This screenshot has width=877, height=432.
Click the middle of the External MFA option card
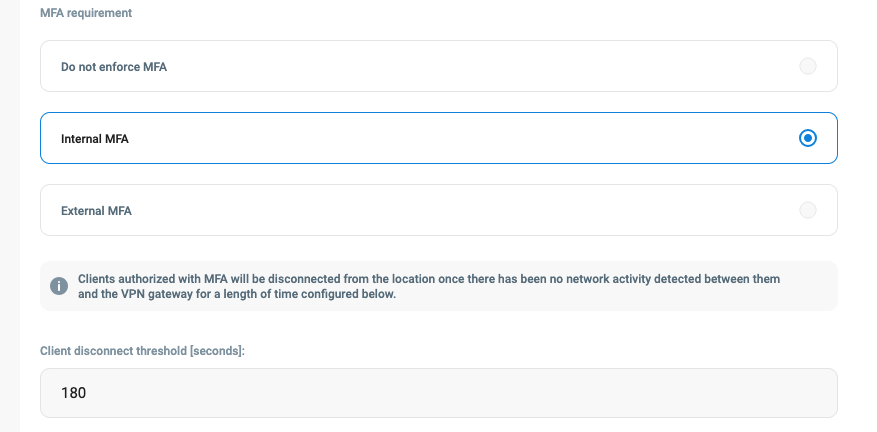(438, 210)
